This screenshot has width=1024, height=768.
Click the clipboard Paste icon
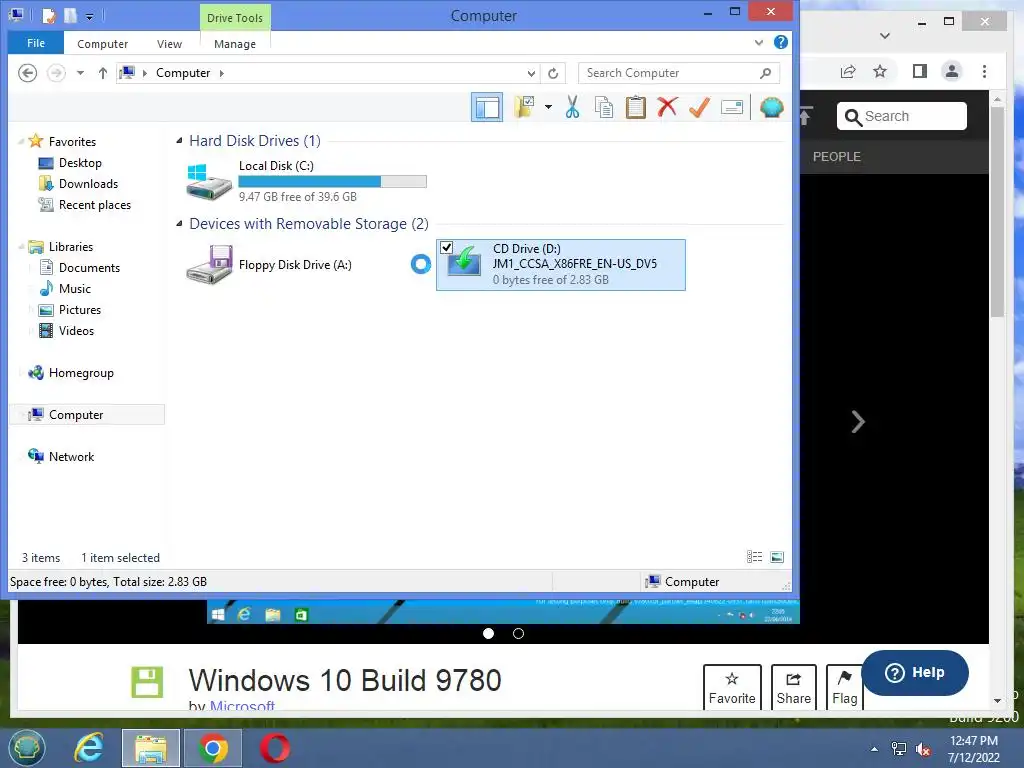(x=635, y=107)
